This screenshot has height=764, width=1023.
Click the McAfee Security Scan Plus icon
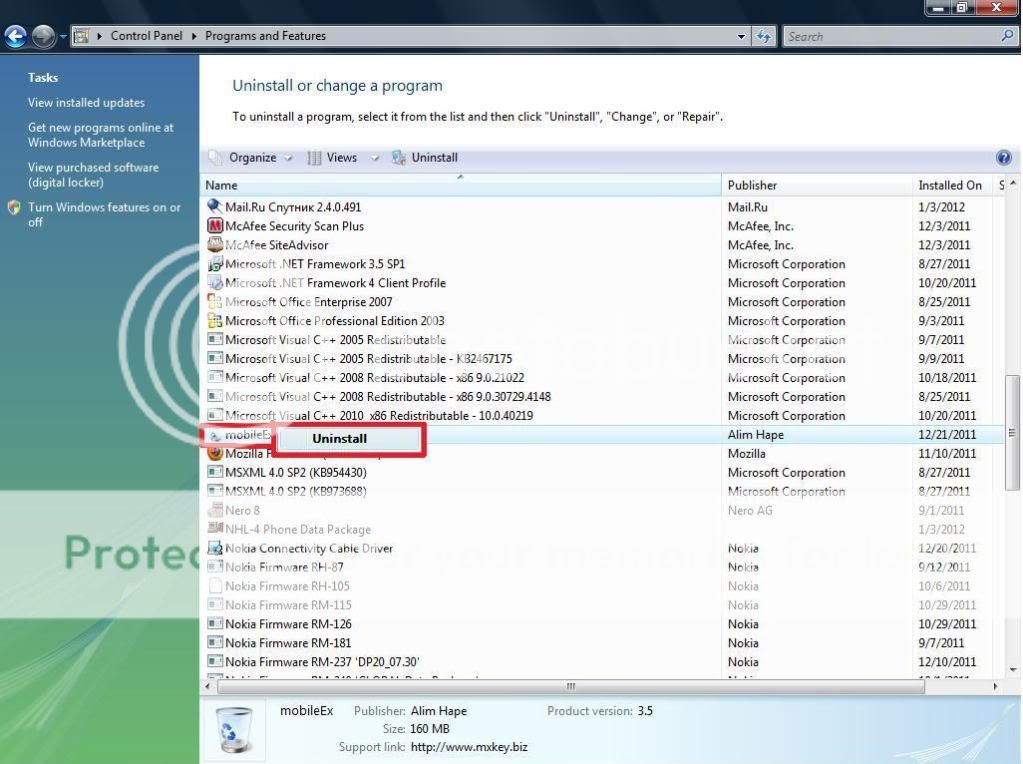(215, 226)
